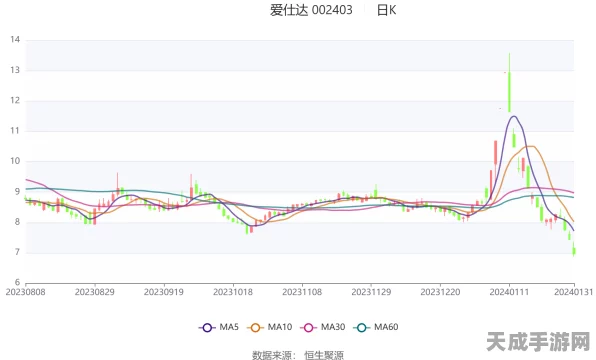596x360 pixels.
Task: Click the 20231018 date axis label
Action: [233, 292]
